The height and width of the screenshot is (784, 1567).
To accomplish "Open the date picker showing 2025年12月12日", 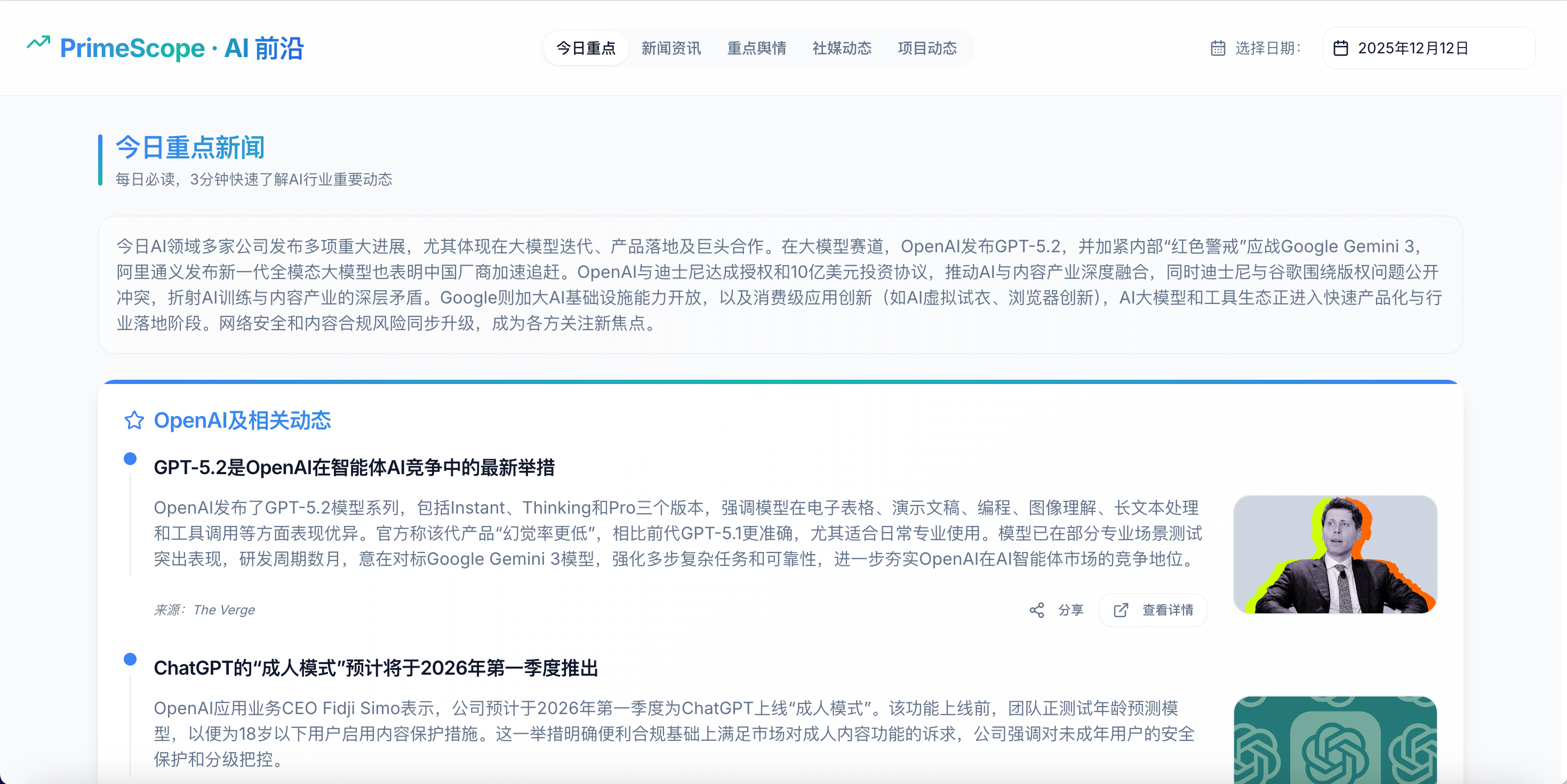I will coord(1428,48).
